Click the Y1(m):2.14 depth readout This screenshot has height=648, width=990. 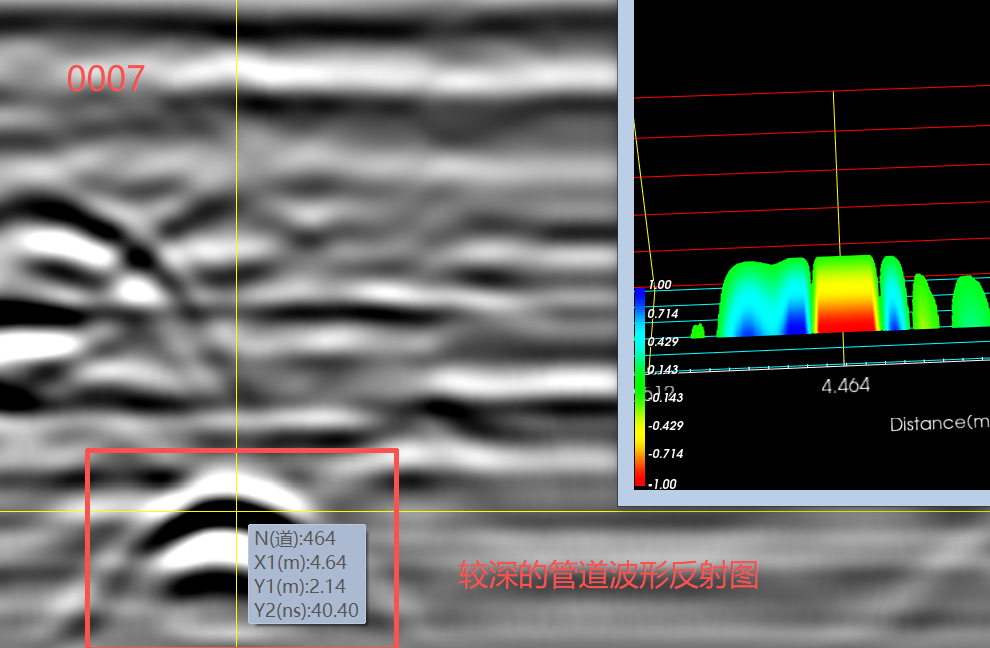pyautogui.click(x=300, y=587)
